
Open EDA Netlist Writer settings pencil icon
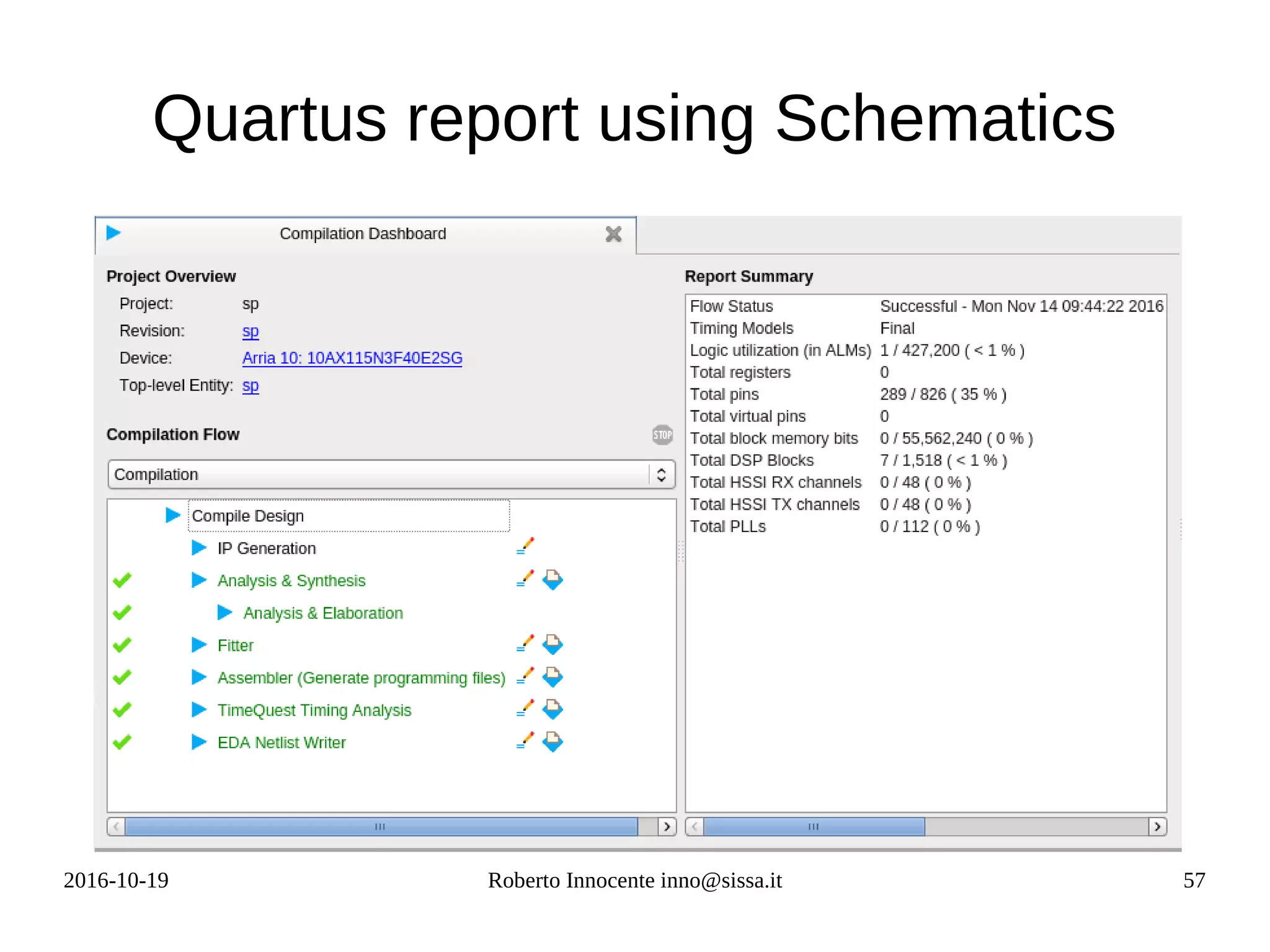[x=525, y=740]
